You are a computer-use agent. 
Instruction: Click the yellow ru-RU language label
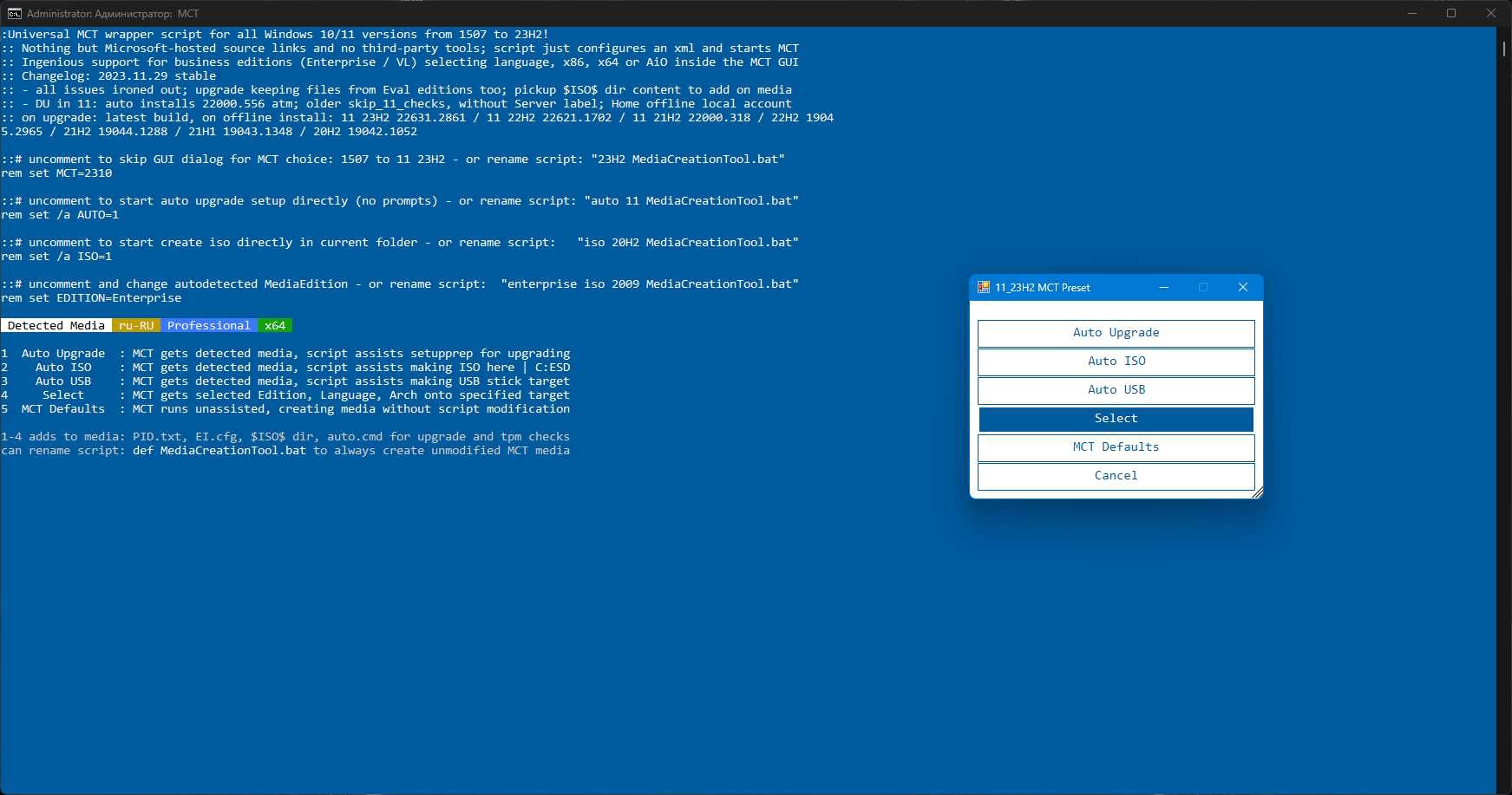(136, 326)
